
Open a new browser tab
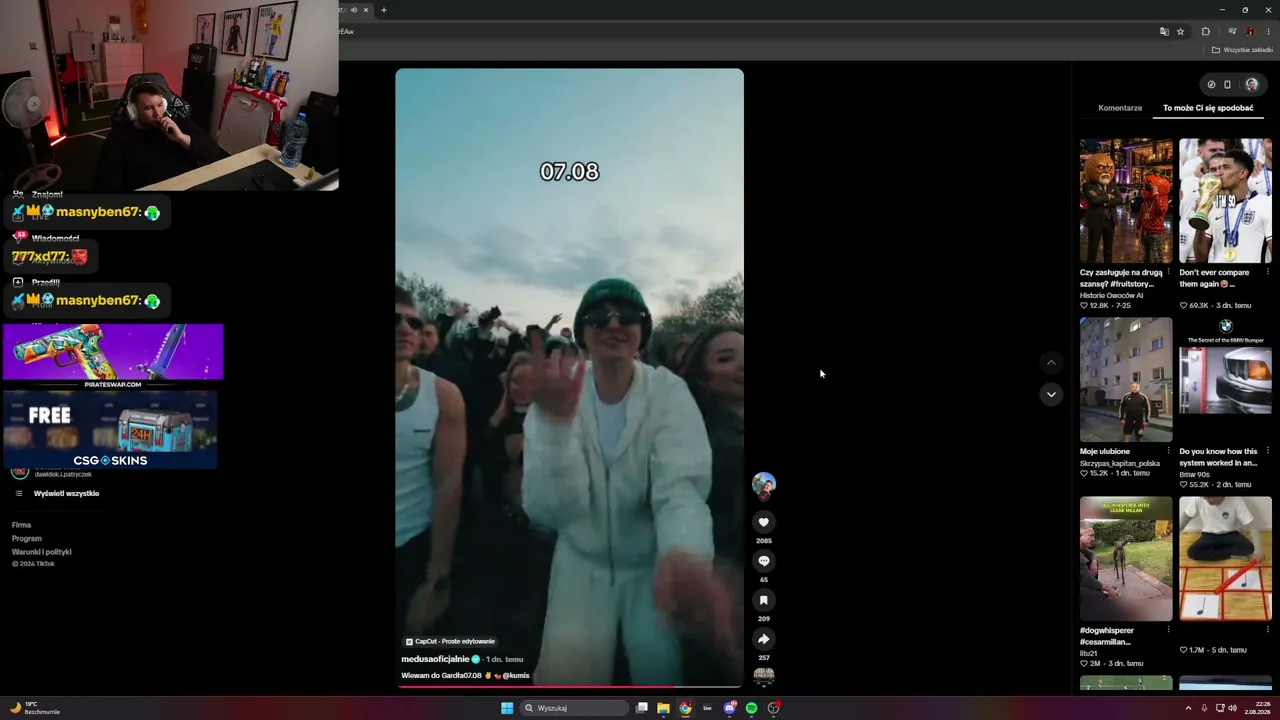pos(383,10)
